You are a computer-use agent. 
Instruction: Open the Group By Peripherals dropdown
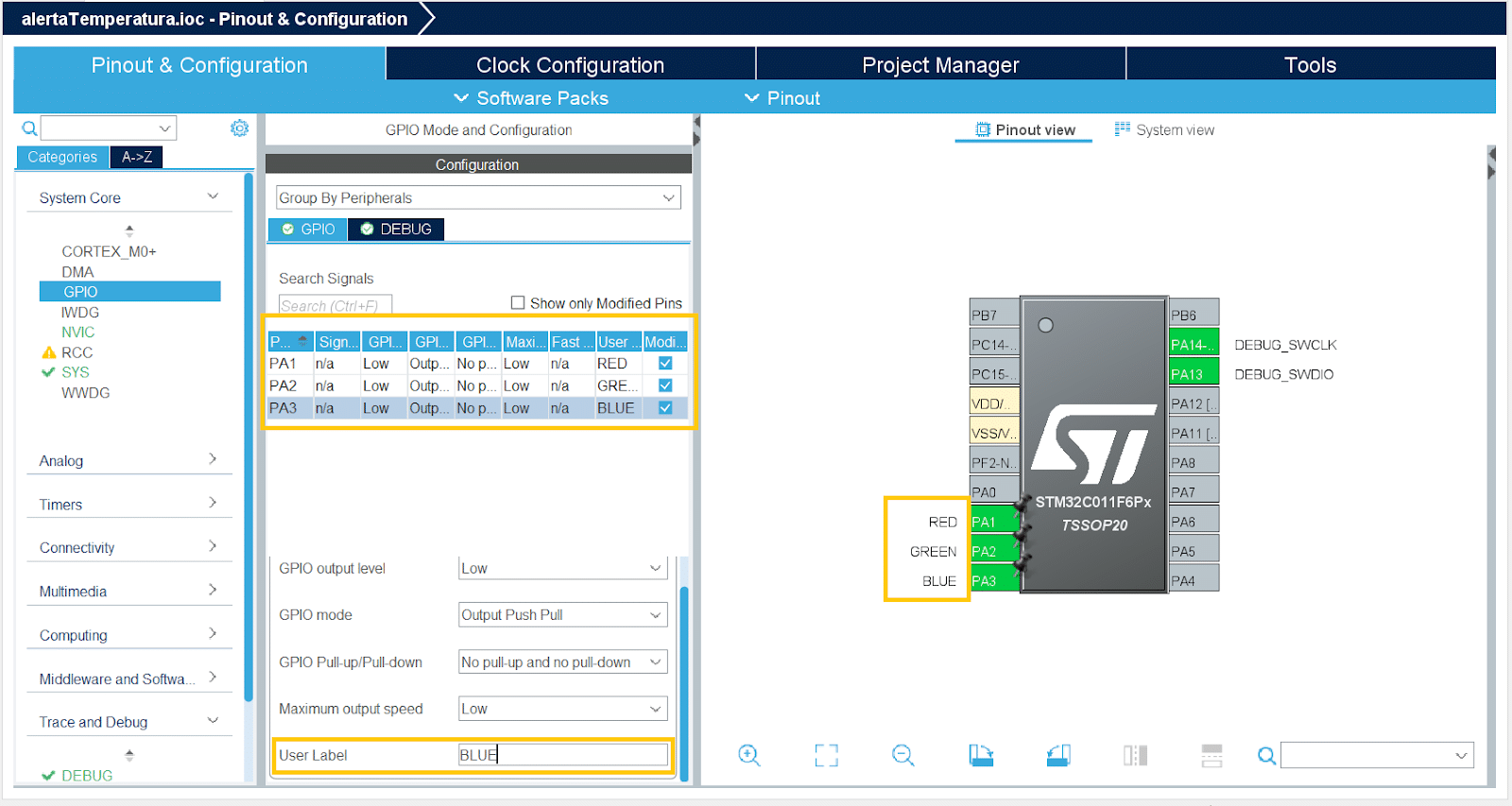point(478,197)
